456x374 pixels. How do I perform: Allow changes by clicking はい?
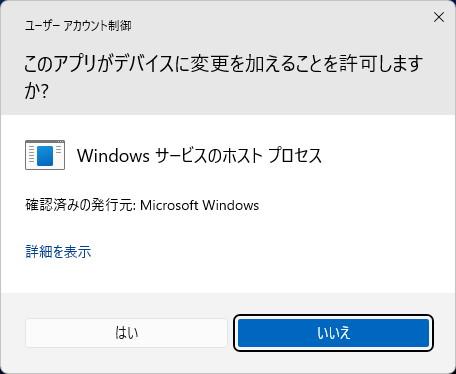click(126, 333)
